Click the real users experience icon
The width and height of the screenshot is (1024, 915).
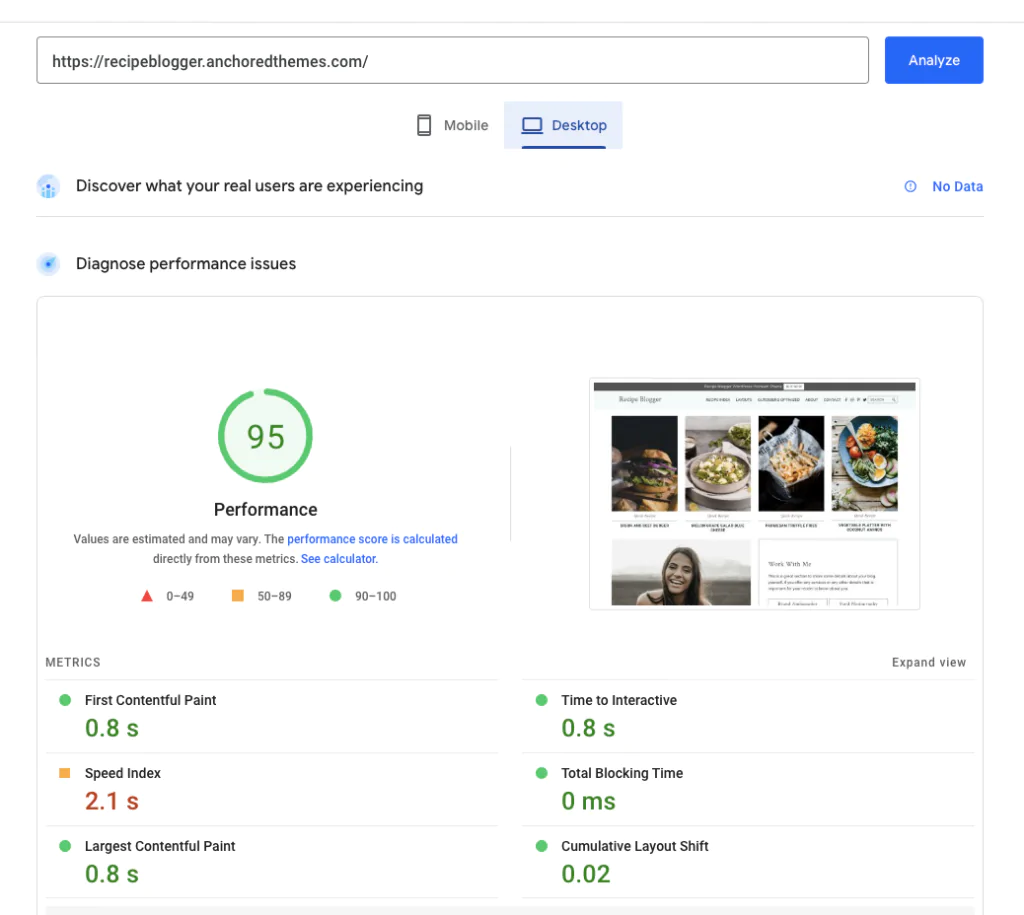pos(48,186)
